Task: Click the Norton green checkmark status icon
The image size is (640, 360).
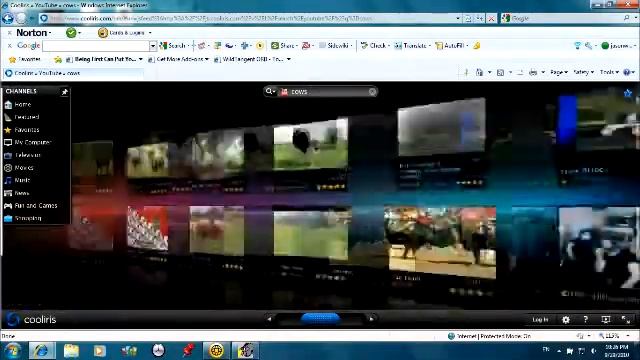Action: click(x=71, y=33)
